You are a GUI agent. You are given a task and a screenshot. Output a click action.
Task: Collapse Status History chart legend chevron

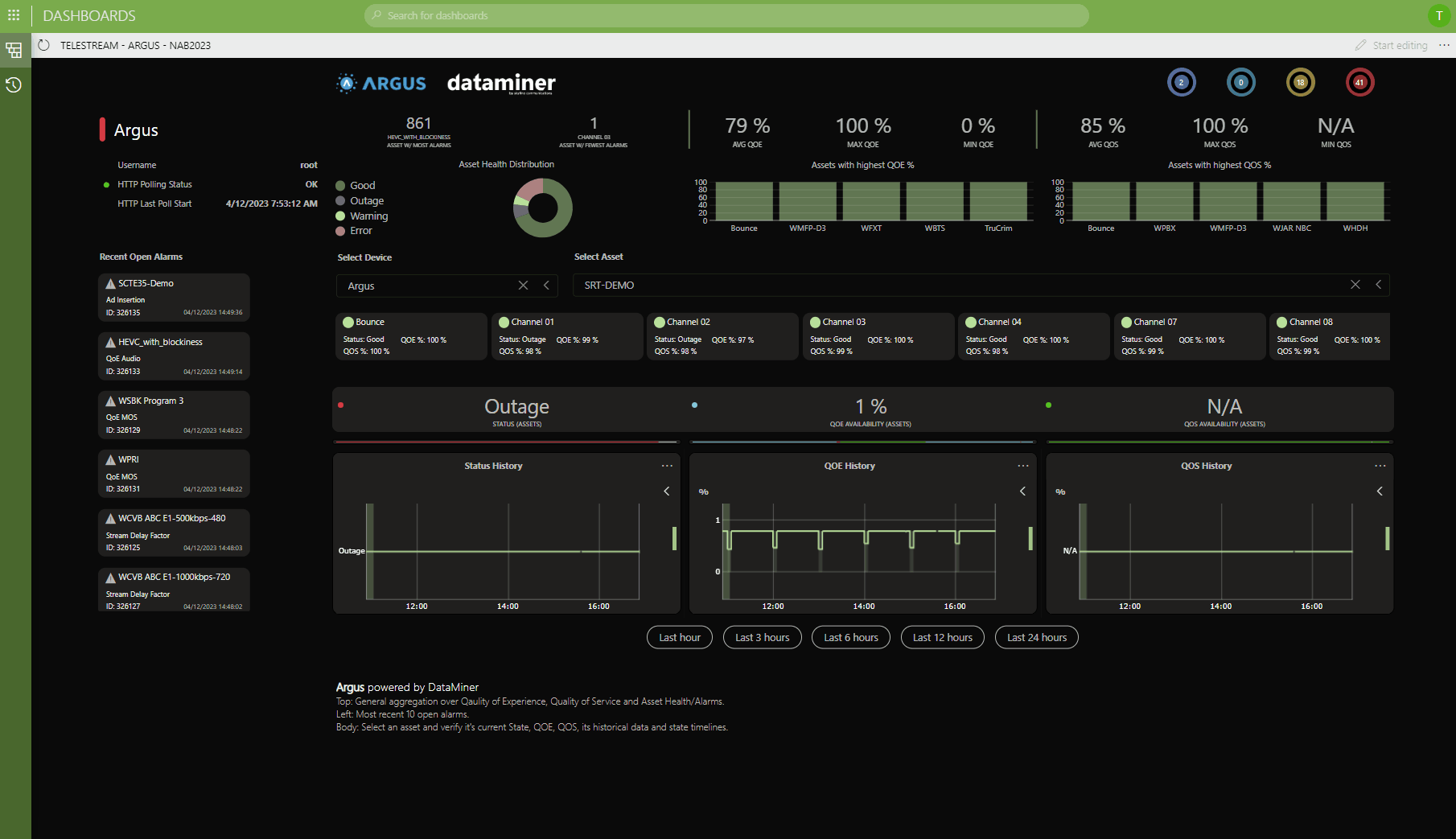tap(666, 491)
